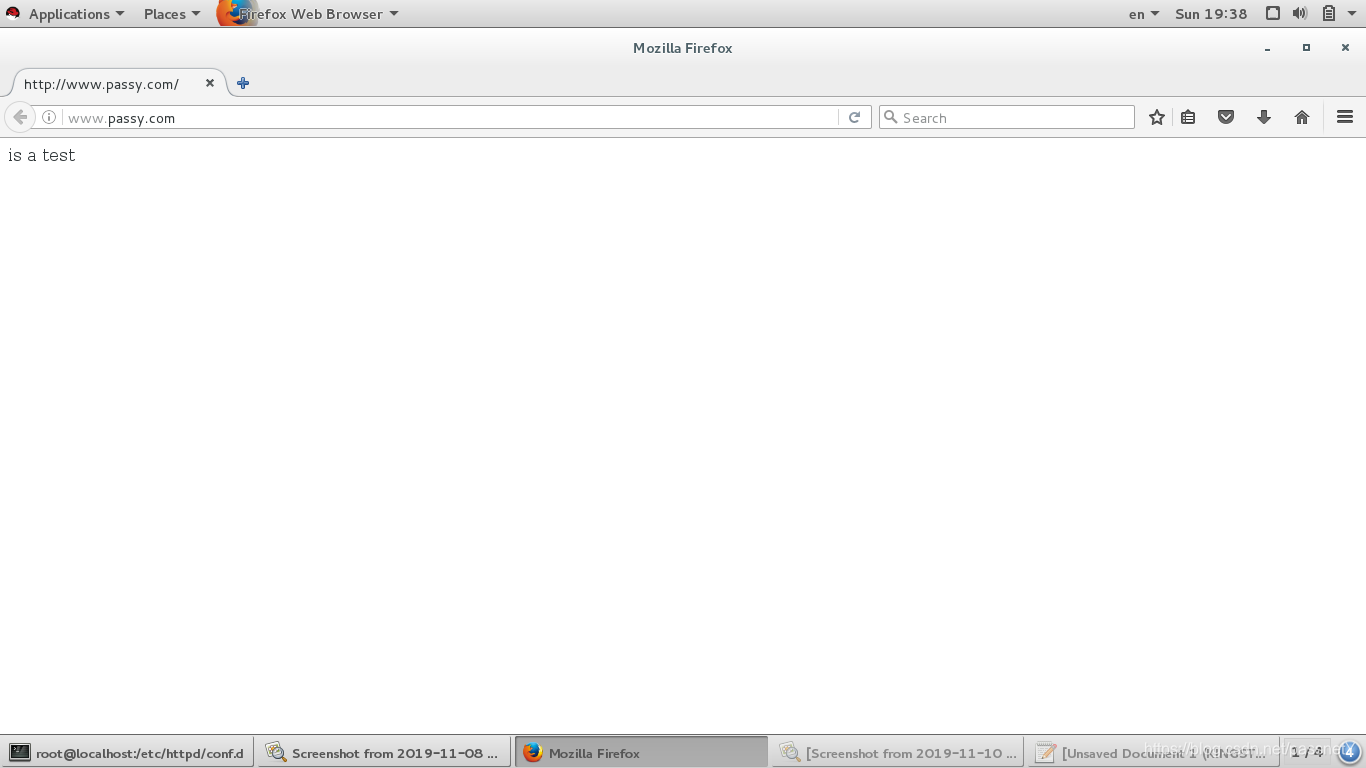The height and width of the screenshot is (768, 1366).
Task: Go back to previous page
Action: point(19,117)
